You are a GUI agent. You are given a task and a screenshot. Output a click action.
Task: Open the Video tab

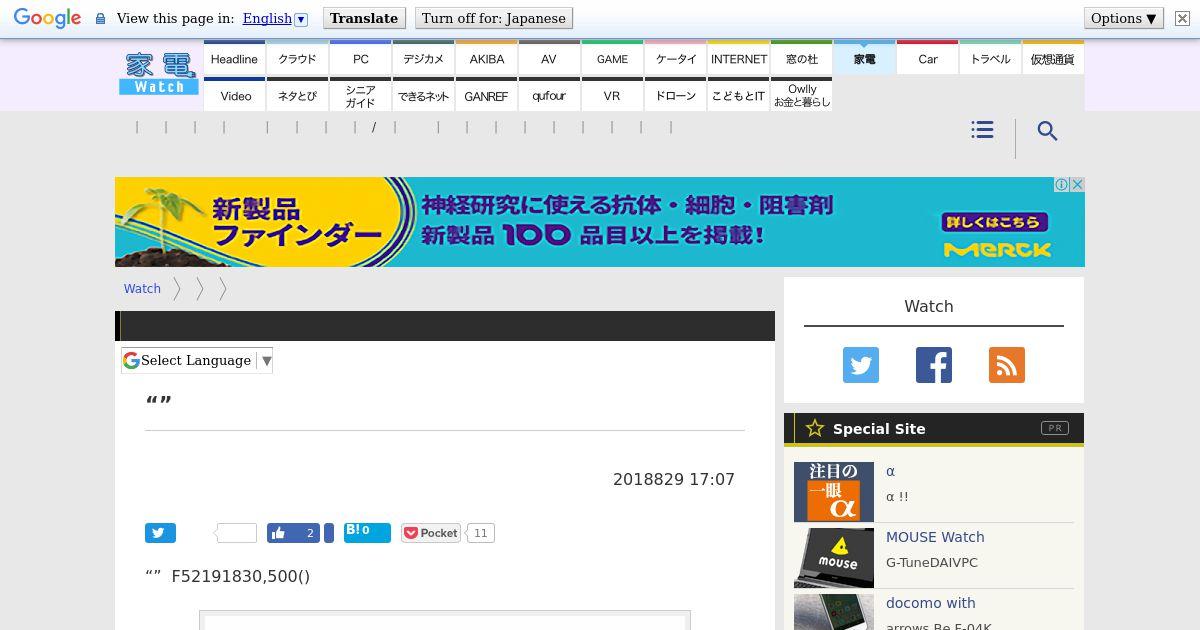[x=234, y=95]
